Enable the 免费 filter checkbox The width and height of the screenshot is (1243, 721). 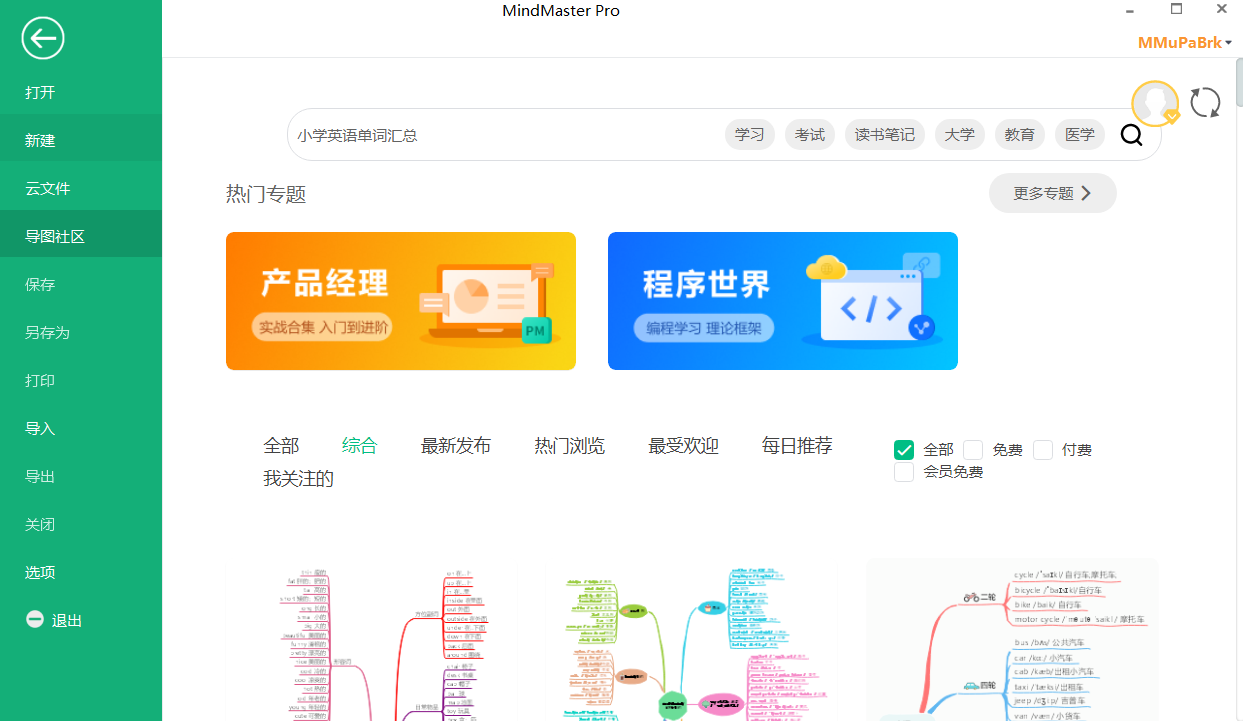coord(973,450)
